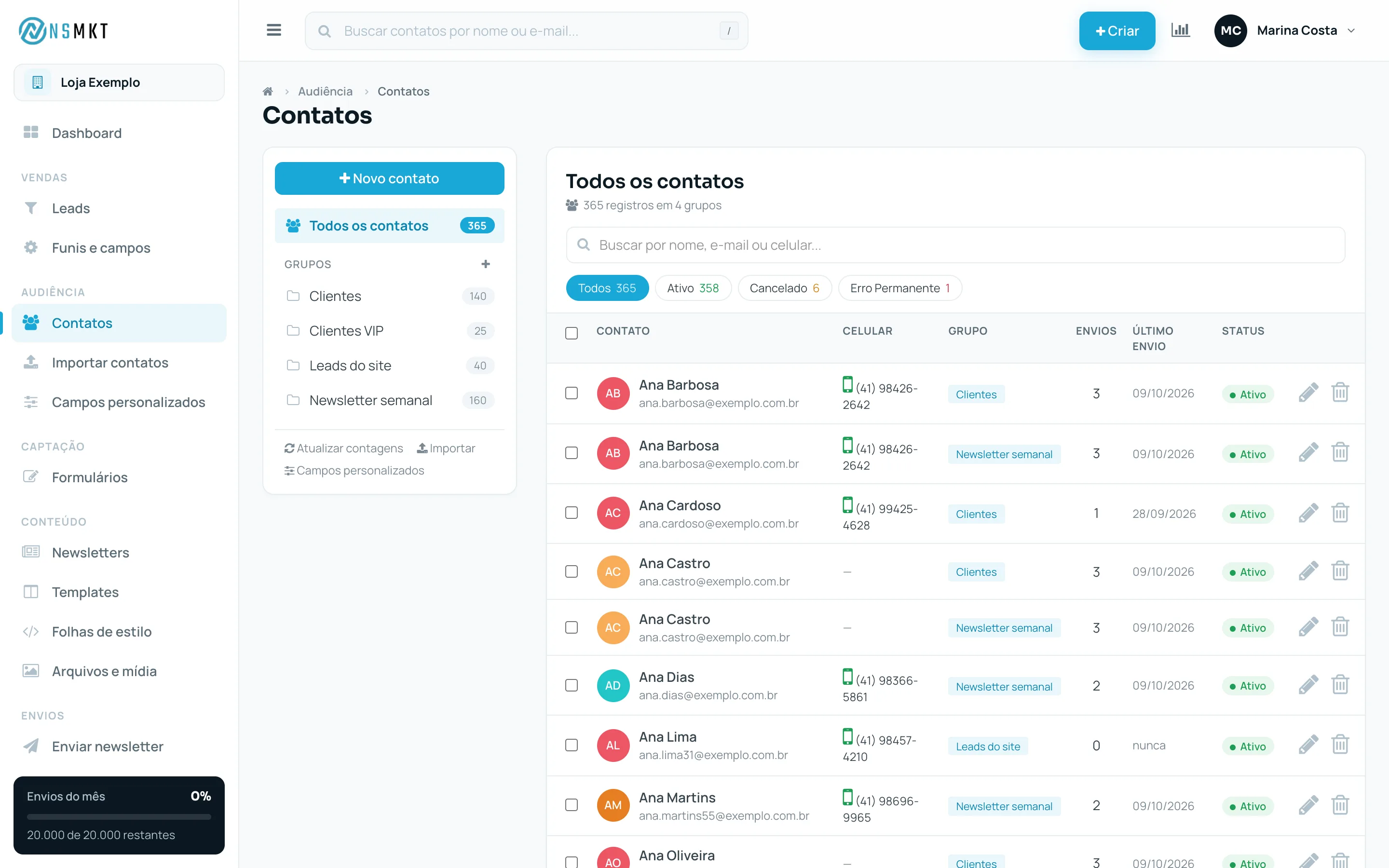This screenshot has width=1389, height=868.
Task: Click the Criar button
Action: tap(1117, 31)
